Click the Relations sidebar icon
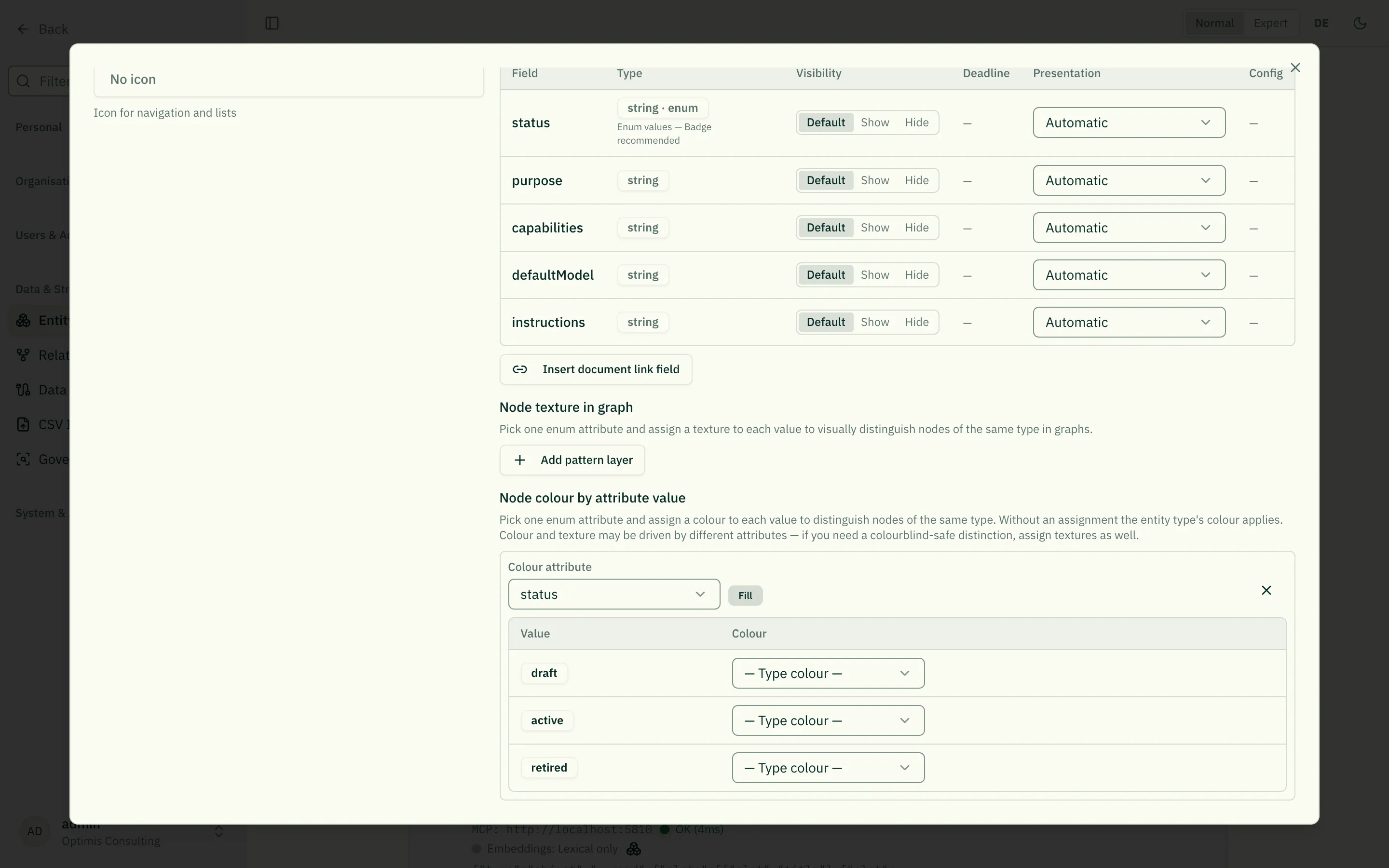Image resolution: width=1389 pixels, height=868 pixels. coord(23,355)
